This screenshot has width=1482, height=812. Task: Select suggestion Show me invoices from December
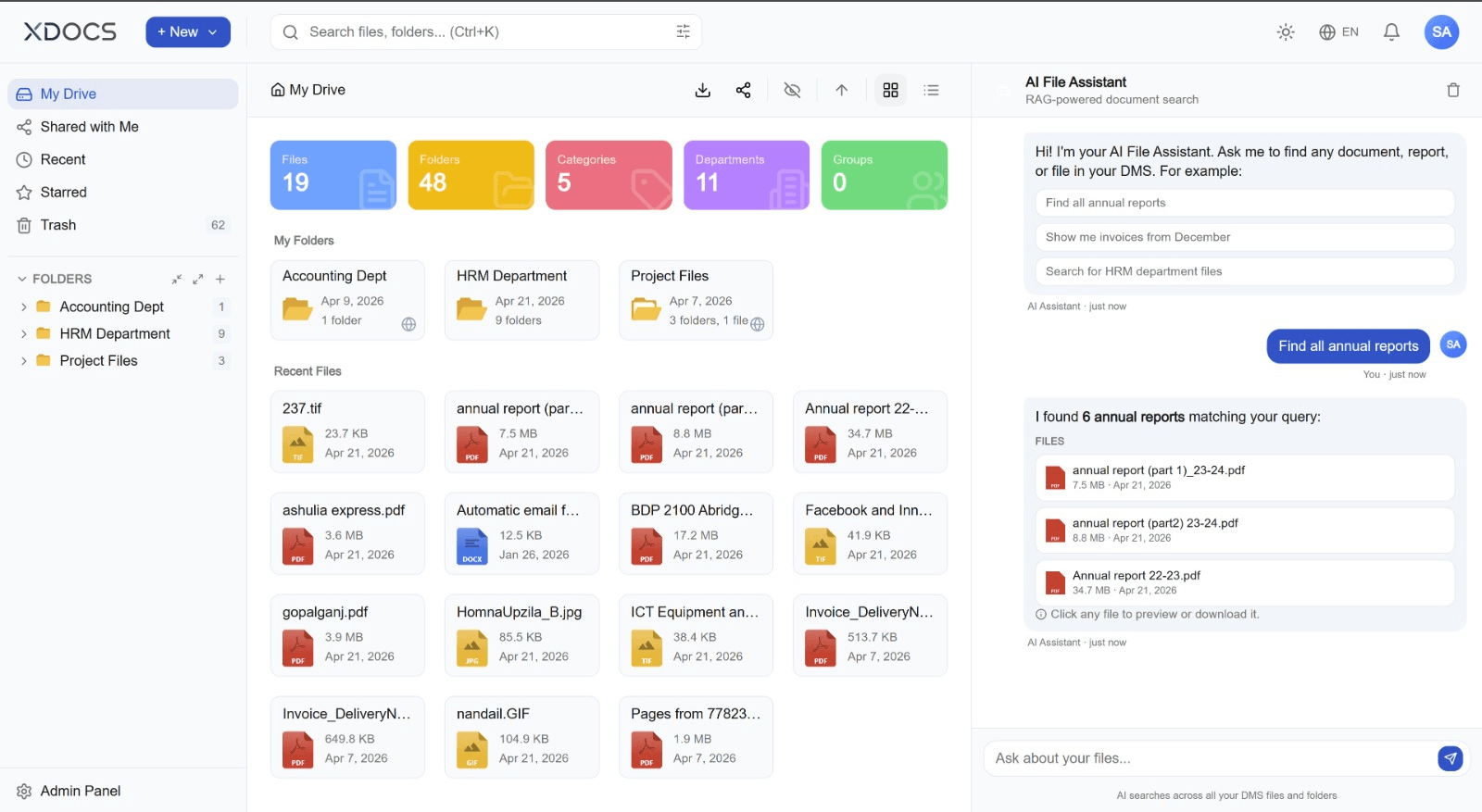click(1245, 237)
